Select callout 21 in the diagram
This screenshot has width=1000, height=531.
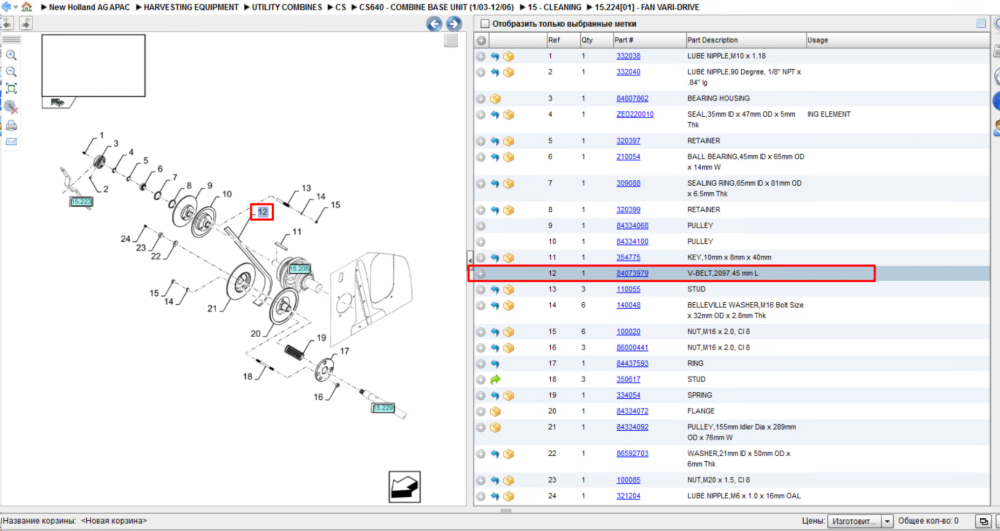tap(213, 309)
